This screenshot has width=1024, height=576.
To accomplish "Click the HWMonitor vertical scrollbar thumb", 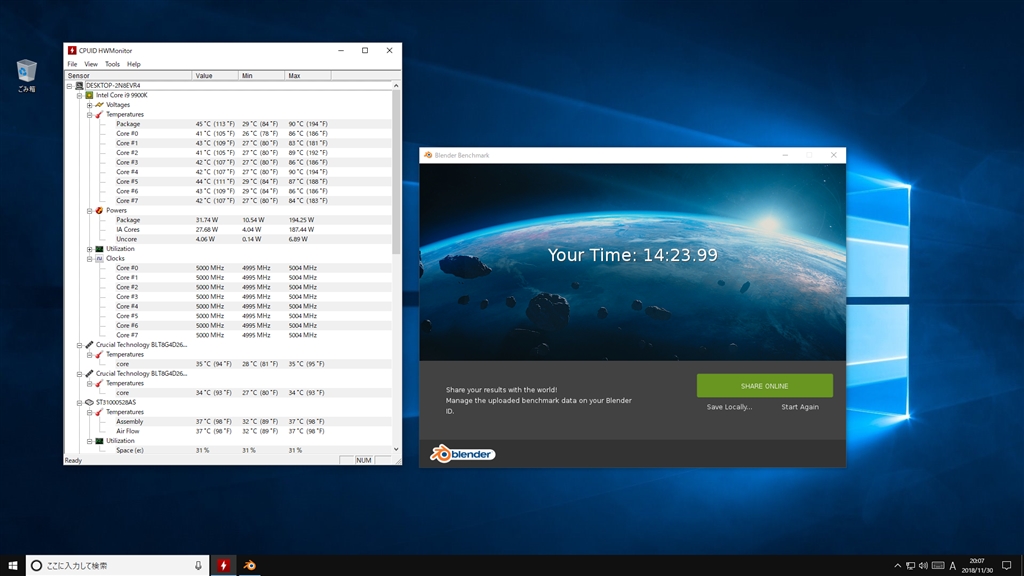I will [x=396, y=172].
